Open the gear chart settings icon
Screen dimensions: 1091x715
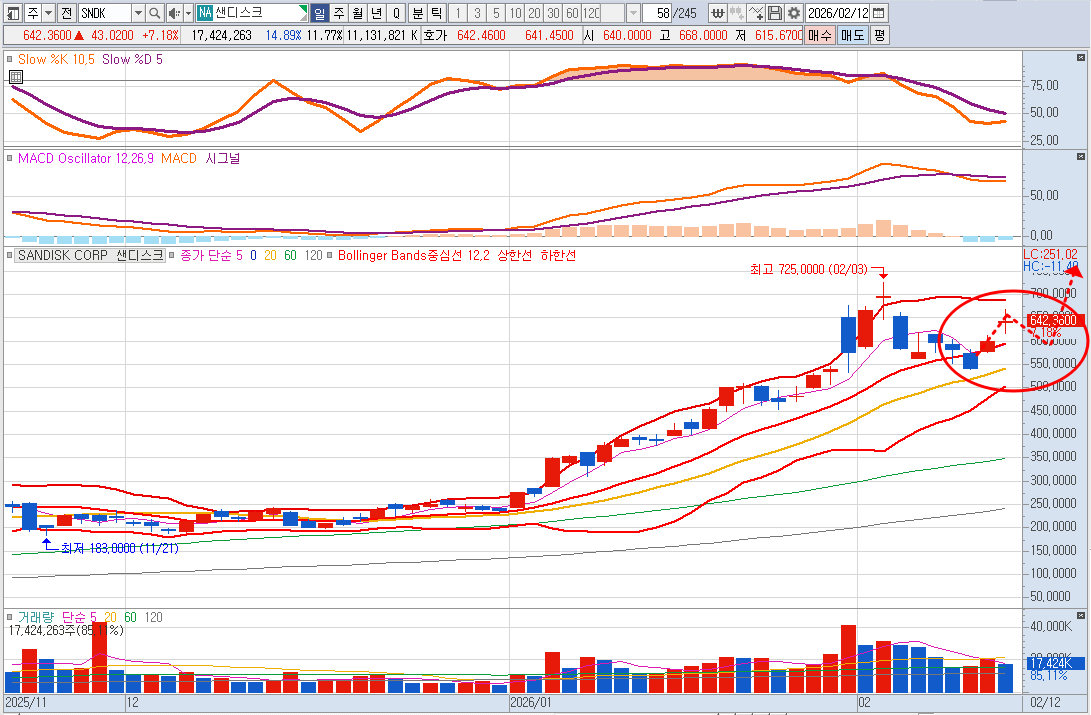[x=793, y=13]
